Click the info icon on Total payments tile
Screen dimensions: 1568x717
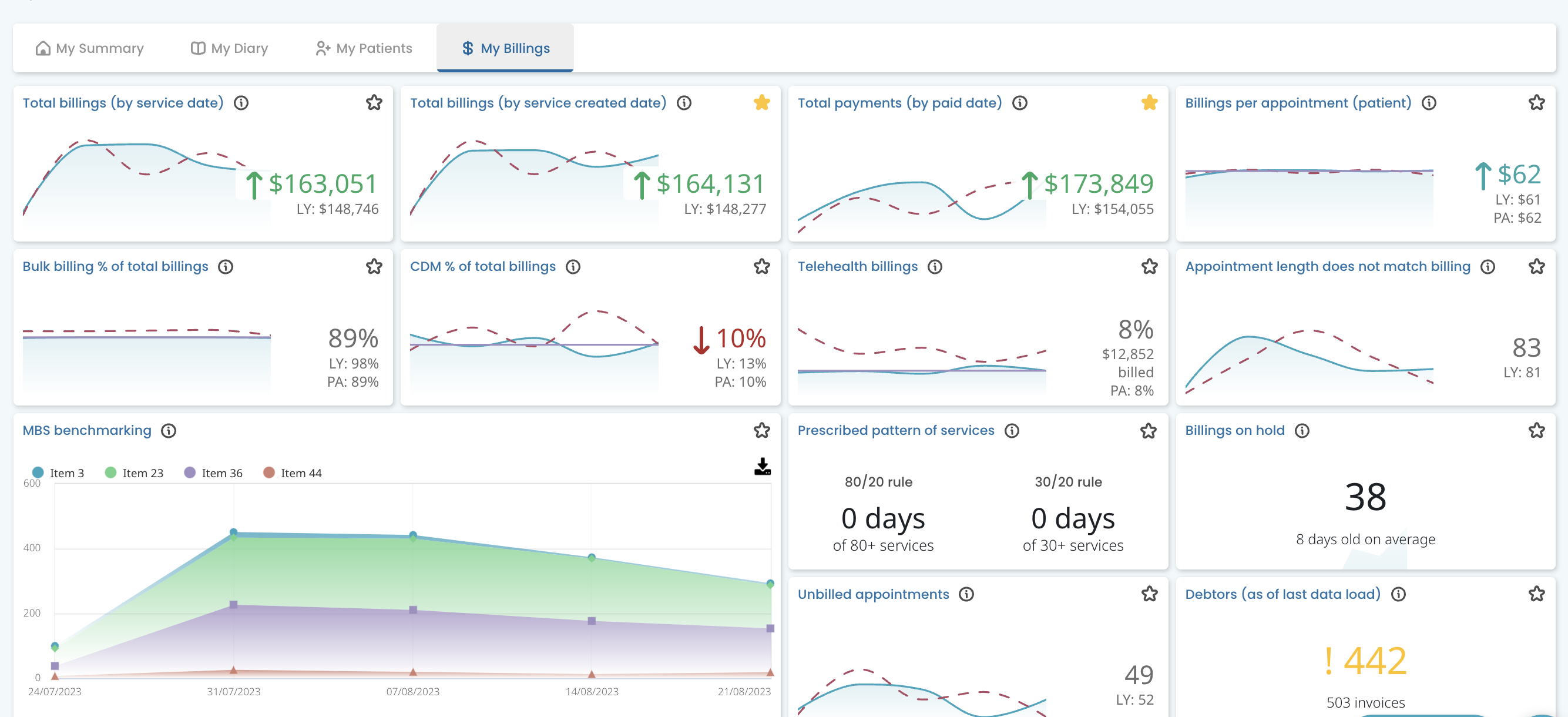click(x=1019, y=103)
